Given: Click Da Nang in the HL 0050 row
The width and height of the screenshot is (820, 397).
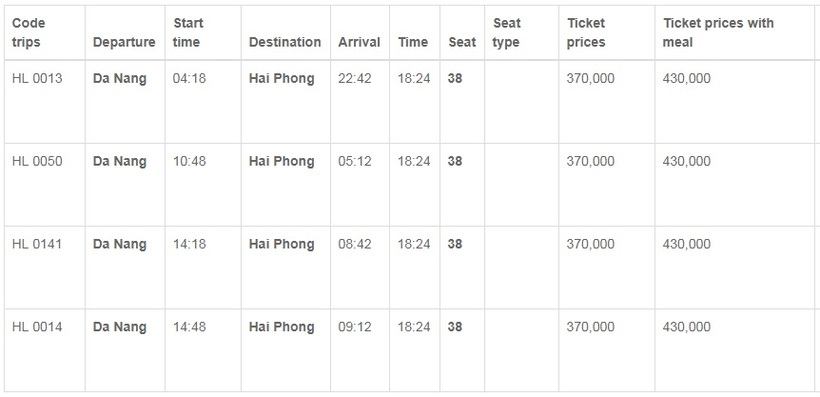Looking at the screenshot, I should pos(120,161).
